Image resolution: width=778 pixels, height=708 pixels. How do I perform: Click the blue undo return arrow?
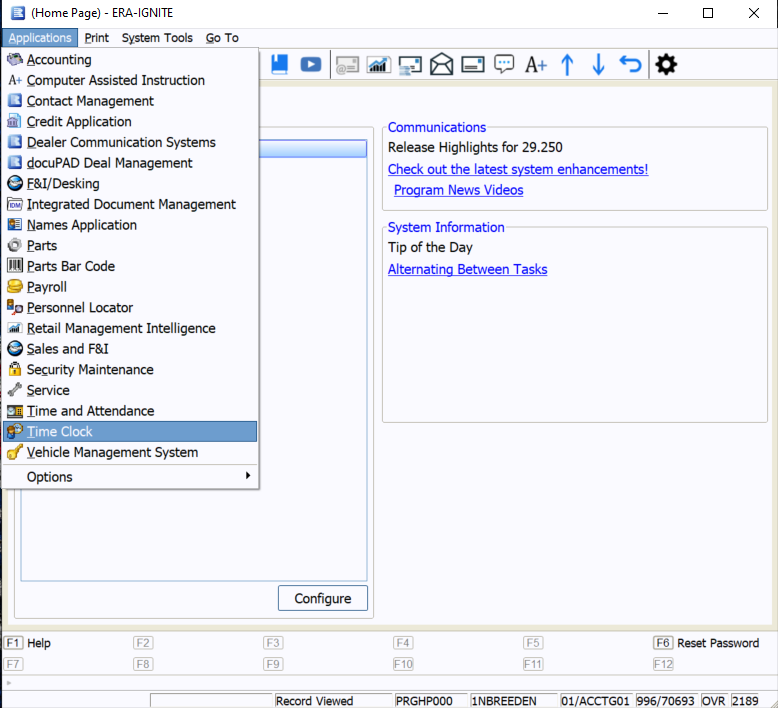coord(630,64)
